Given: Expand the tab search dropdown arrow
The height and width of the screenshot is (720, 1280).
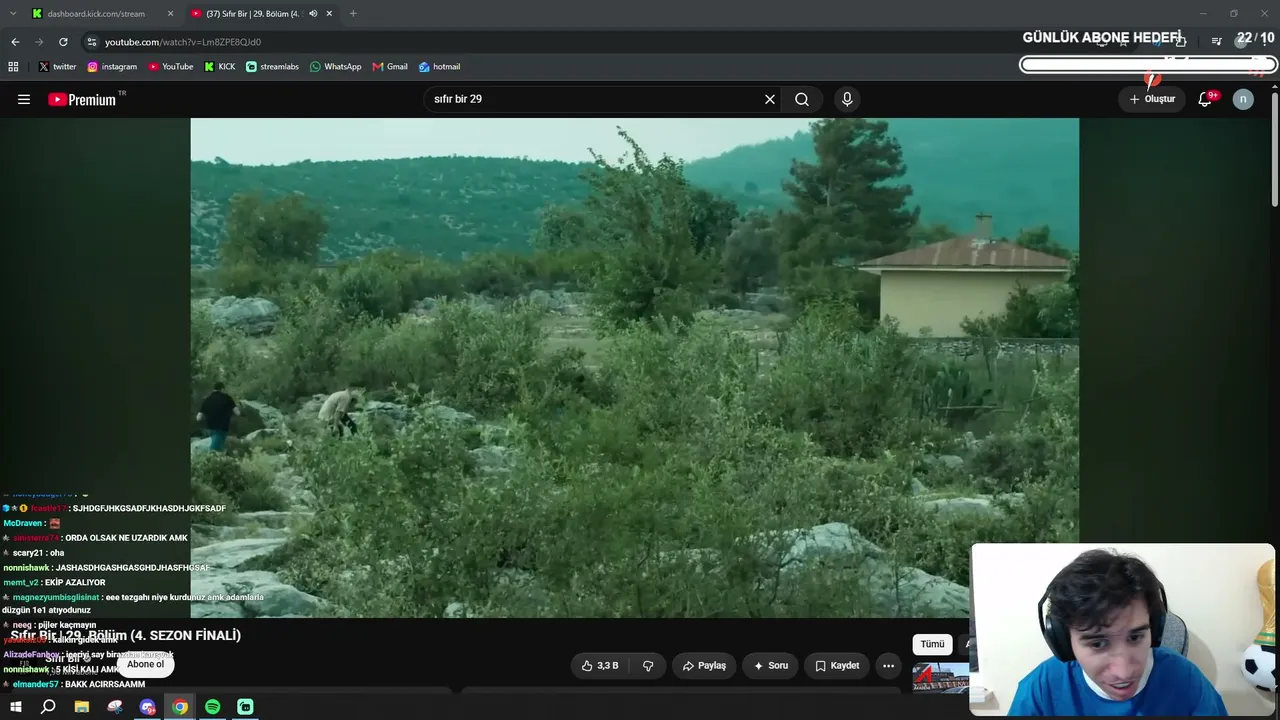Looking at the screenshot, I should click(13, 14).
